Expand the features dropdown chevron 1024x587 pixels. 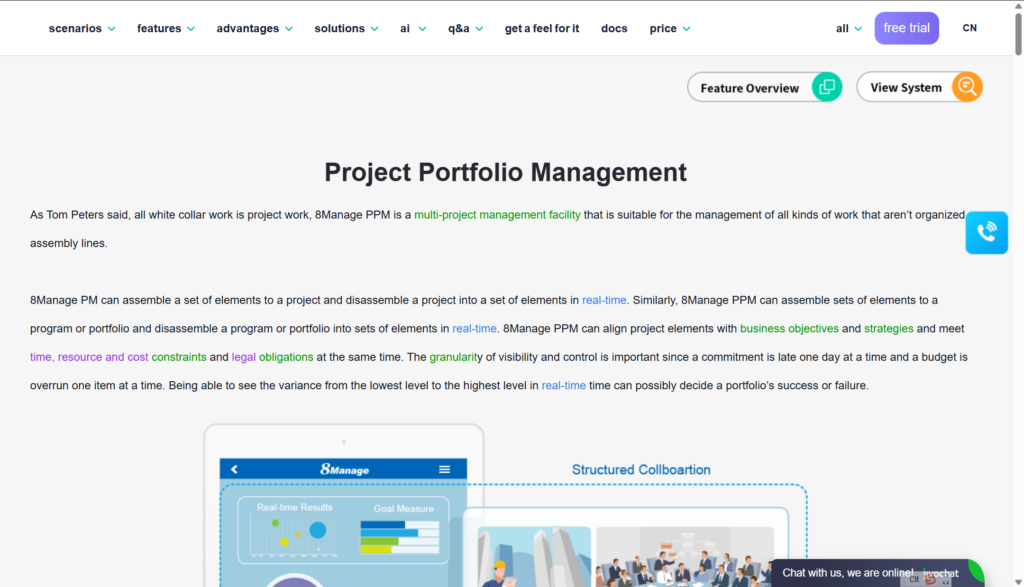pos(191,29)
